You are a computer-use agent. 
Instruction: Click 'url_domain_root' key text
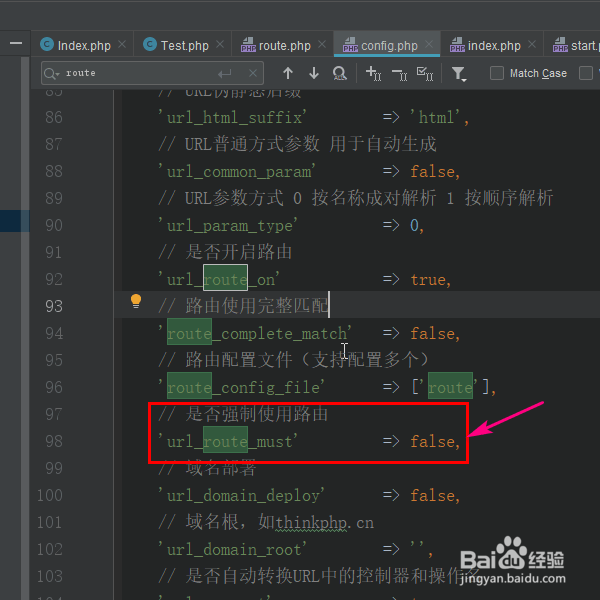[x=233, y=550]
